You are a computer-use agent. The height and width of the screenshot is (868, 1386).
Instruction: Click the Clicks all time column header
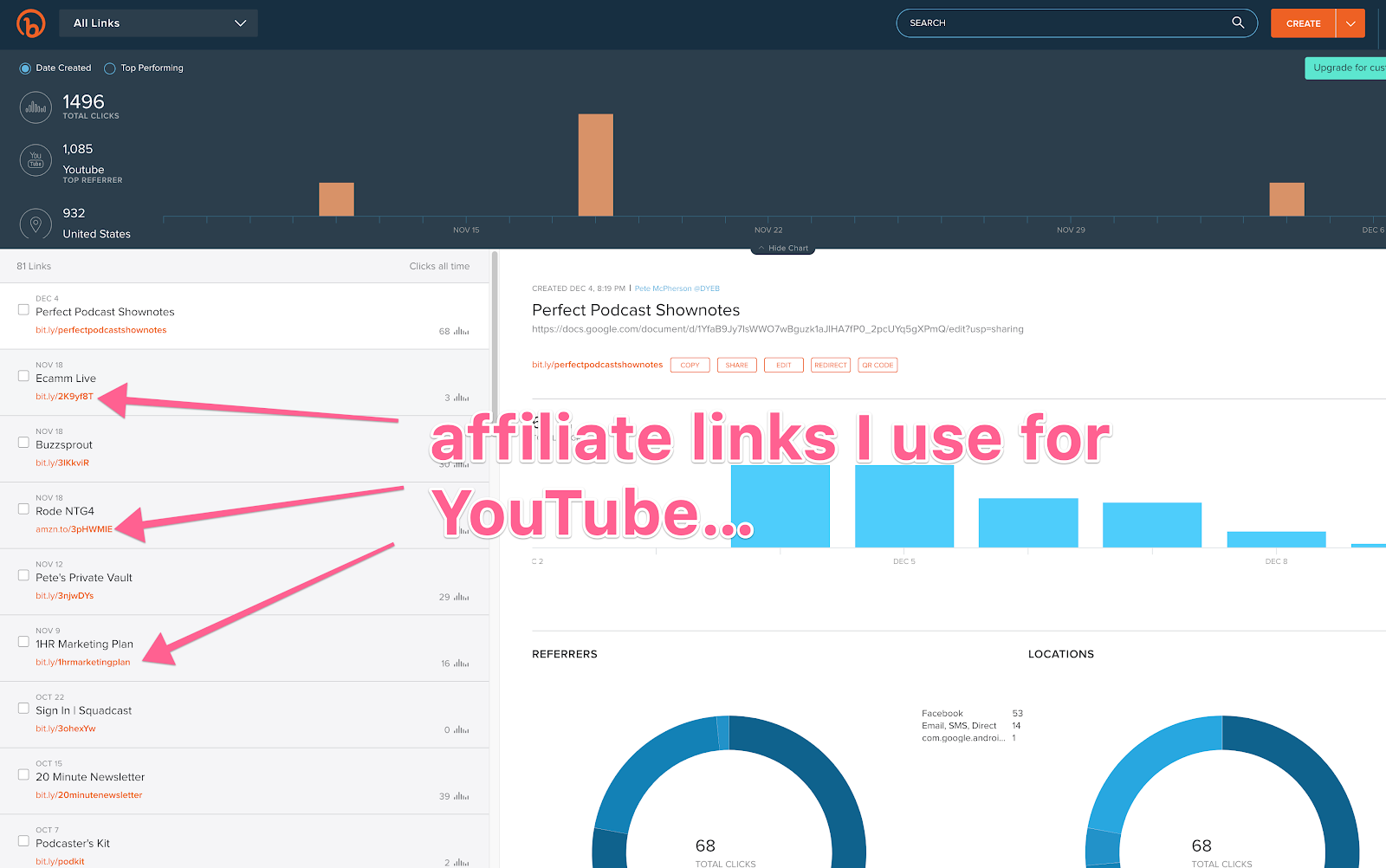click(x=439, y=267)
